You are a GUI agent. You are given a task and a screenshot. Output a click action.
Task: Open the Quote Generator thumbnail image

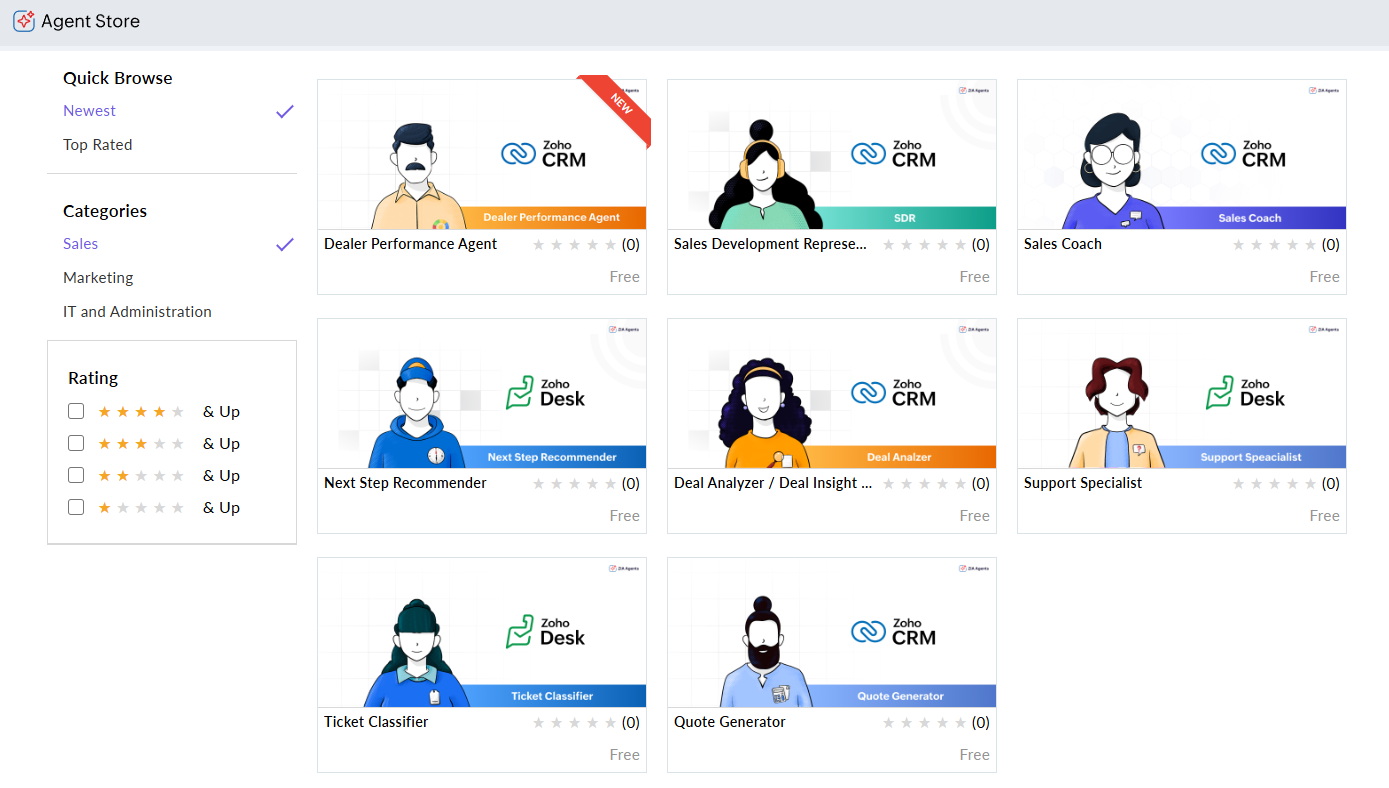(x=832, y=633)
